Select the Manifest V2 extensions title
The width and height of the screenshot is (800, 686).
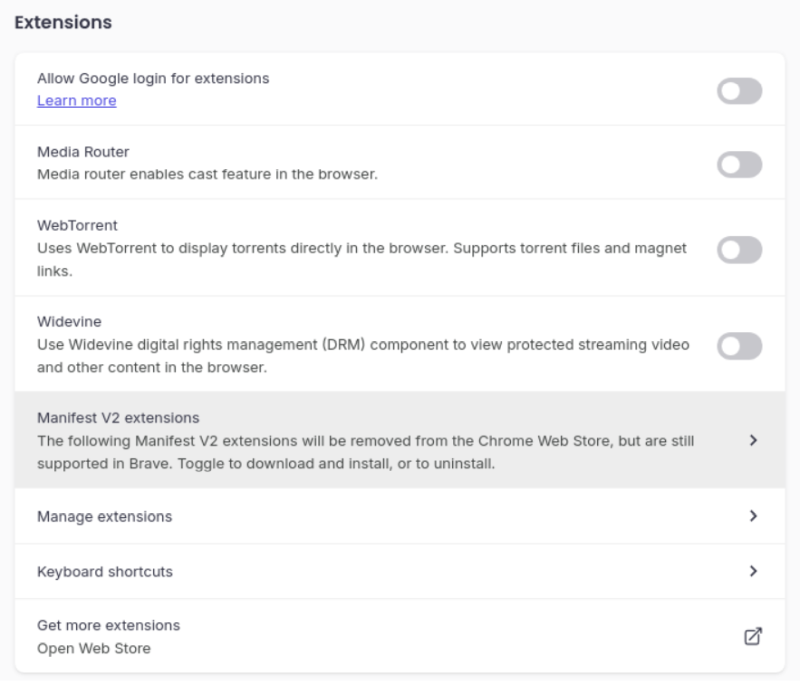(118, 418)
